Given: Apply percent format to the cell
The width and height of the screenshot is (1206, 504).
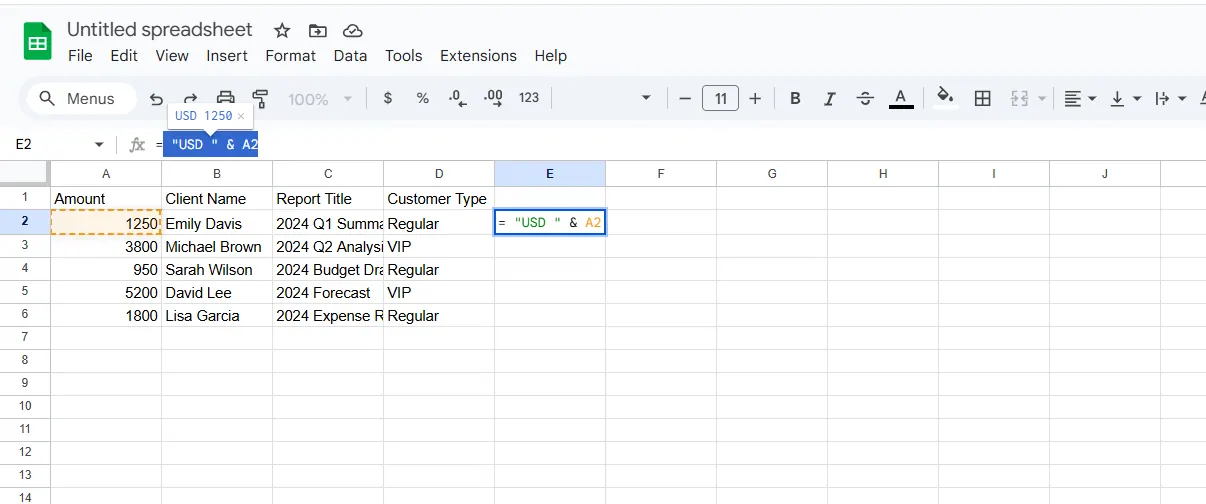Looking at the screenshot, I should (423, 98).
